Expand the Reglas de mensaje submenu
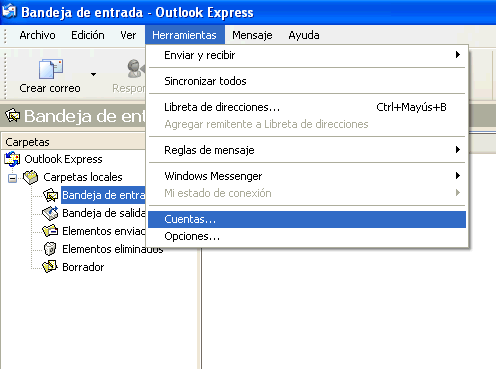Viewport: 496px width, 369px height. click(x=307, y=150)
